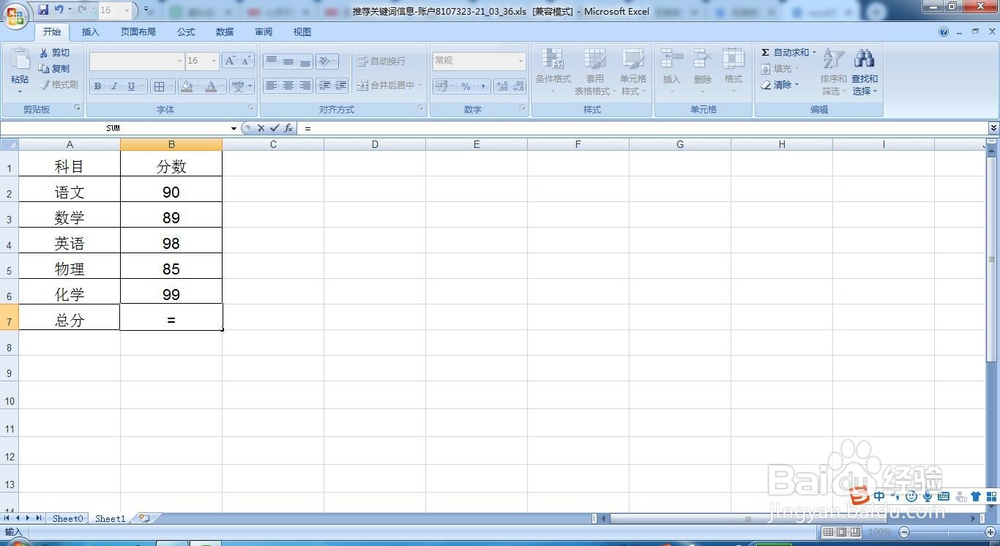Click the Office button logo
Screen dimensions: 1000x546
[15, 15]
